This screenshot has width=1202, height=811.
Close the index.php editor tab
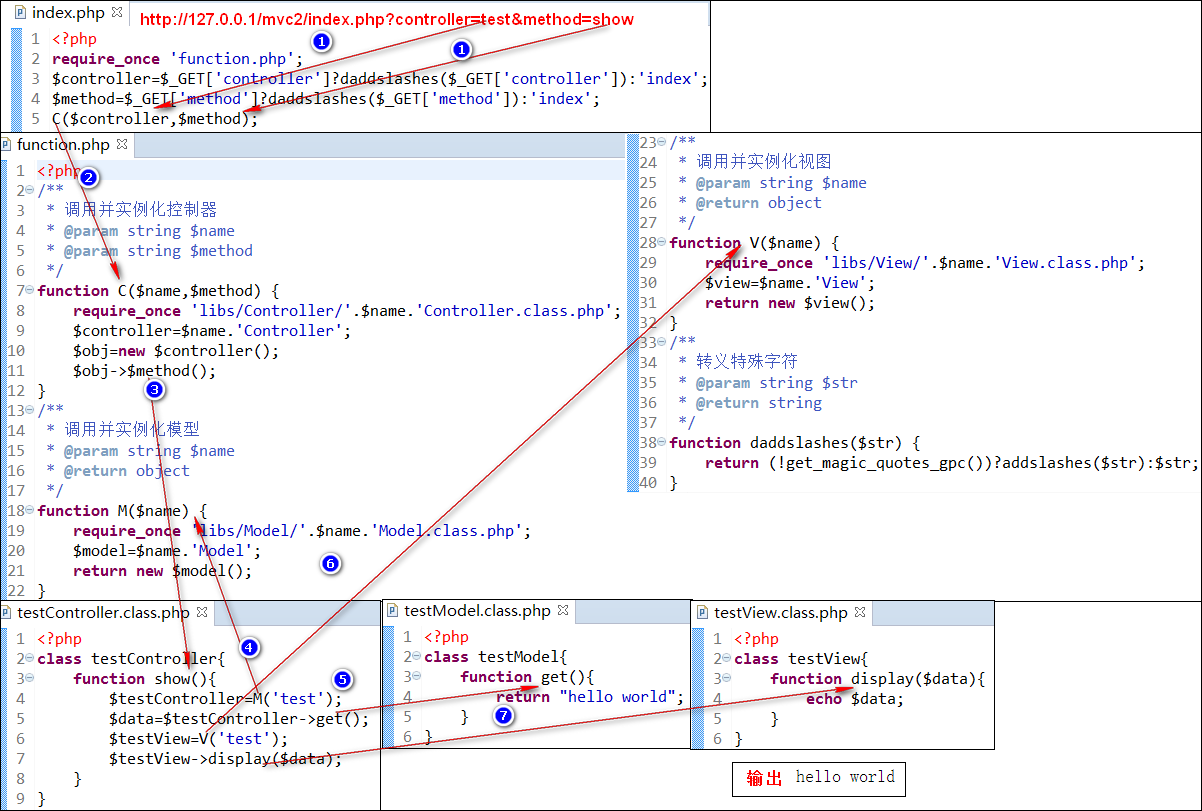[116, 13]
